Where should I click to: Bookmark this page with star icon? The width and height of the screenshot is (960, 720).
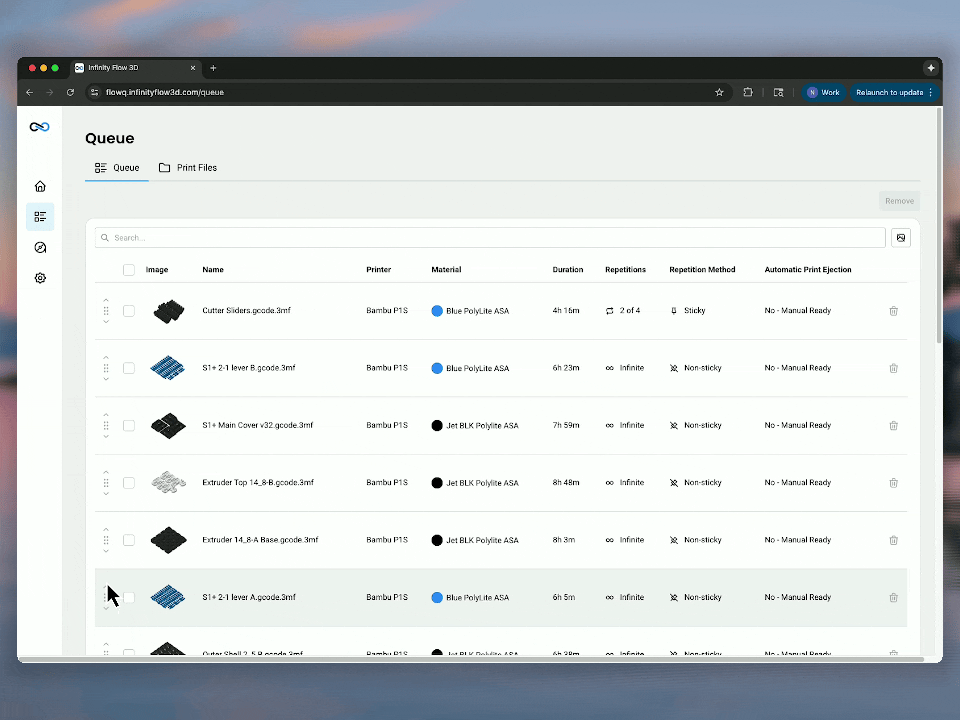719,92
